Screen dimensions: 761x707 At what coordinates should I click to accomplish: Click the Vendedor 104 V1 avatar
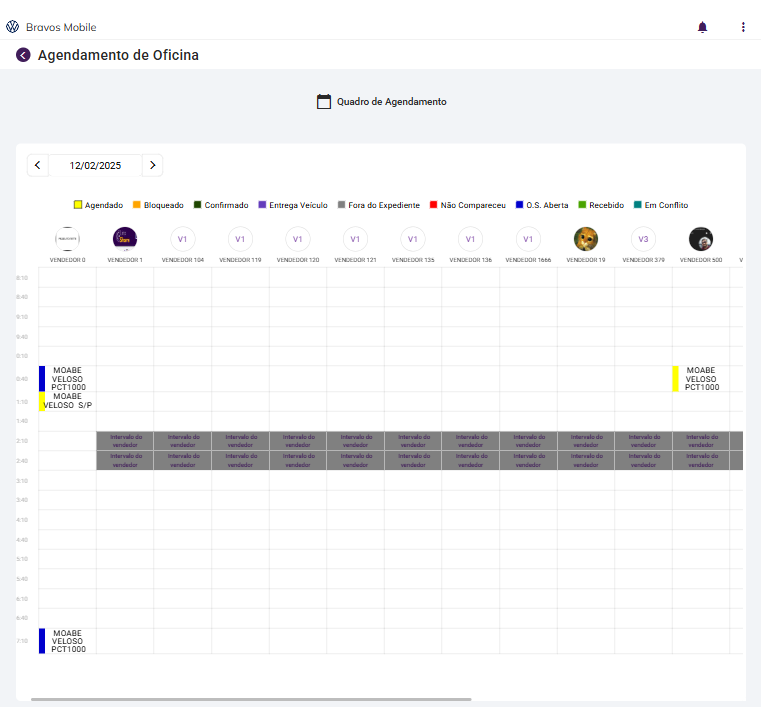coord(182,239)
